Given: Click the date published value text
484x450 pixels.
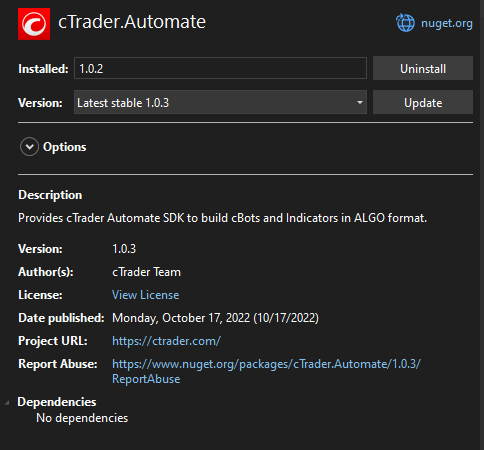Looking at the screenshot, I should tap(215, 318).
